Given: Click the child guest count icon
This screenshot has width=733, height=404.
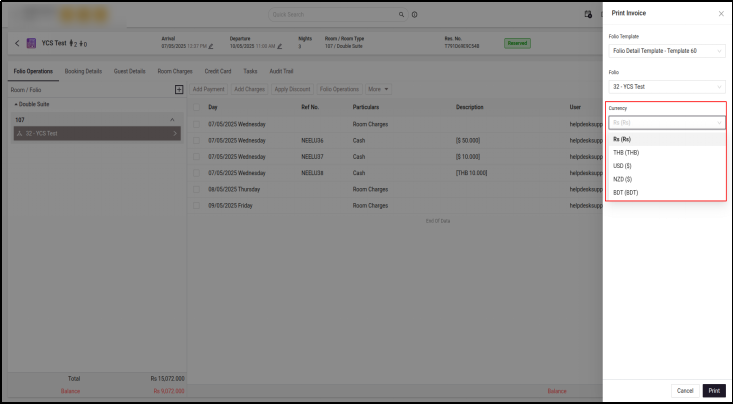Looking at the screenshot, I should (83, 43).
